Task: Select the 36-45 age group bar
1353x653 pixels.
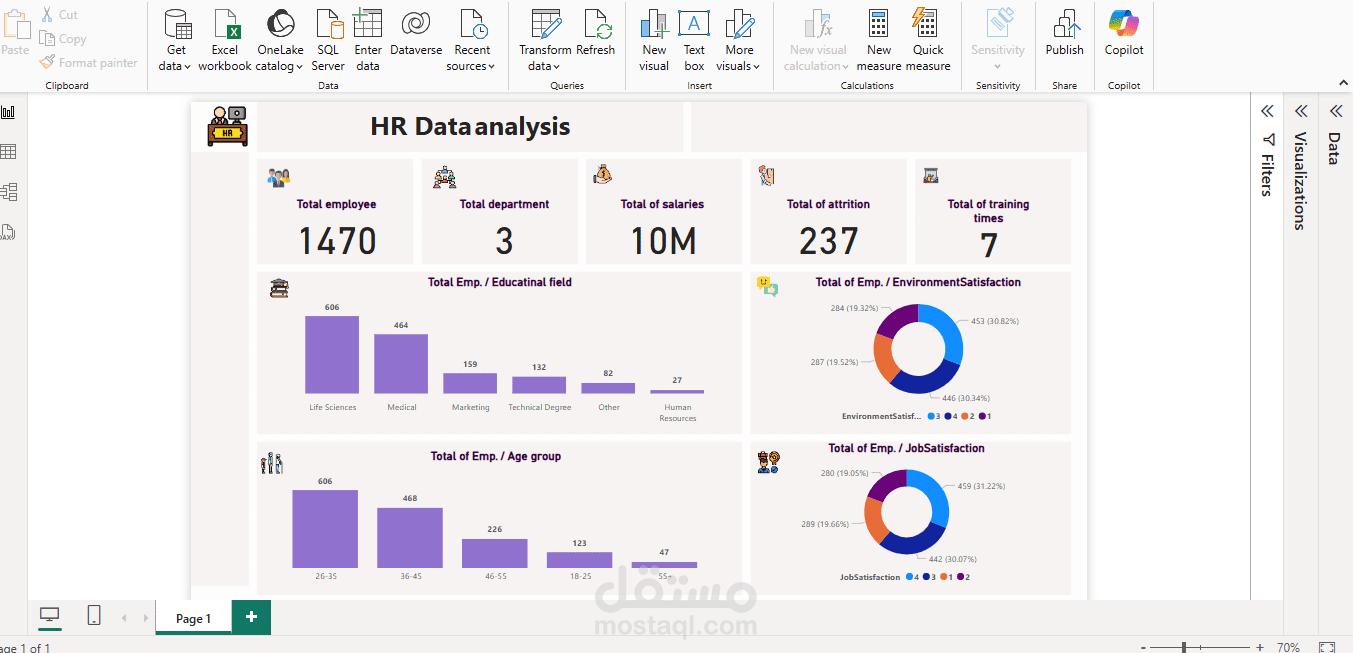Action: point(410,538)
